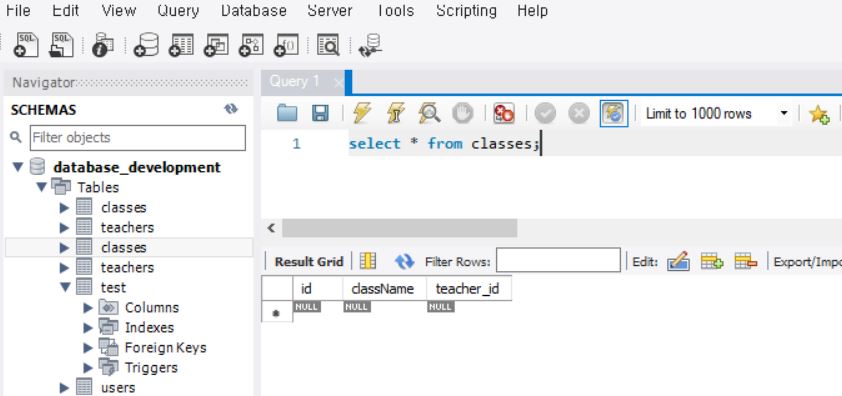The image size is (842, 396).
Task: Collapse the database_development schema
Action: [18, 167]
